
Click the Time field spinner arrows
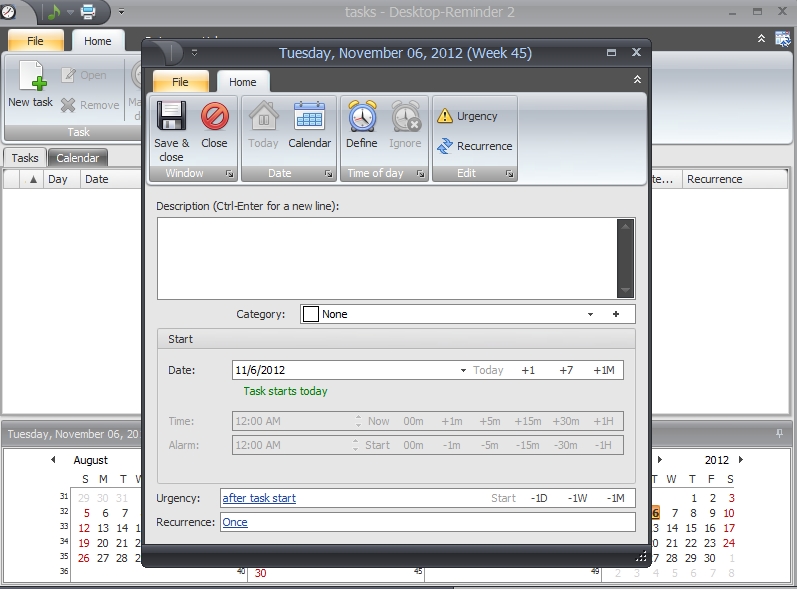358,421
